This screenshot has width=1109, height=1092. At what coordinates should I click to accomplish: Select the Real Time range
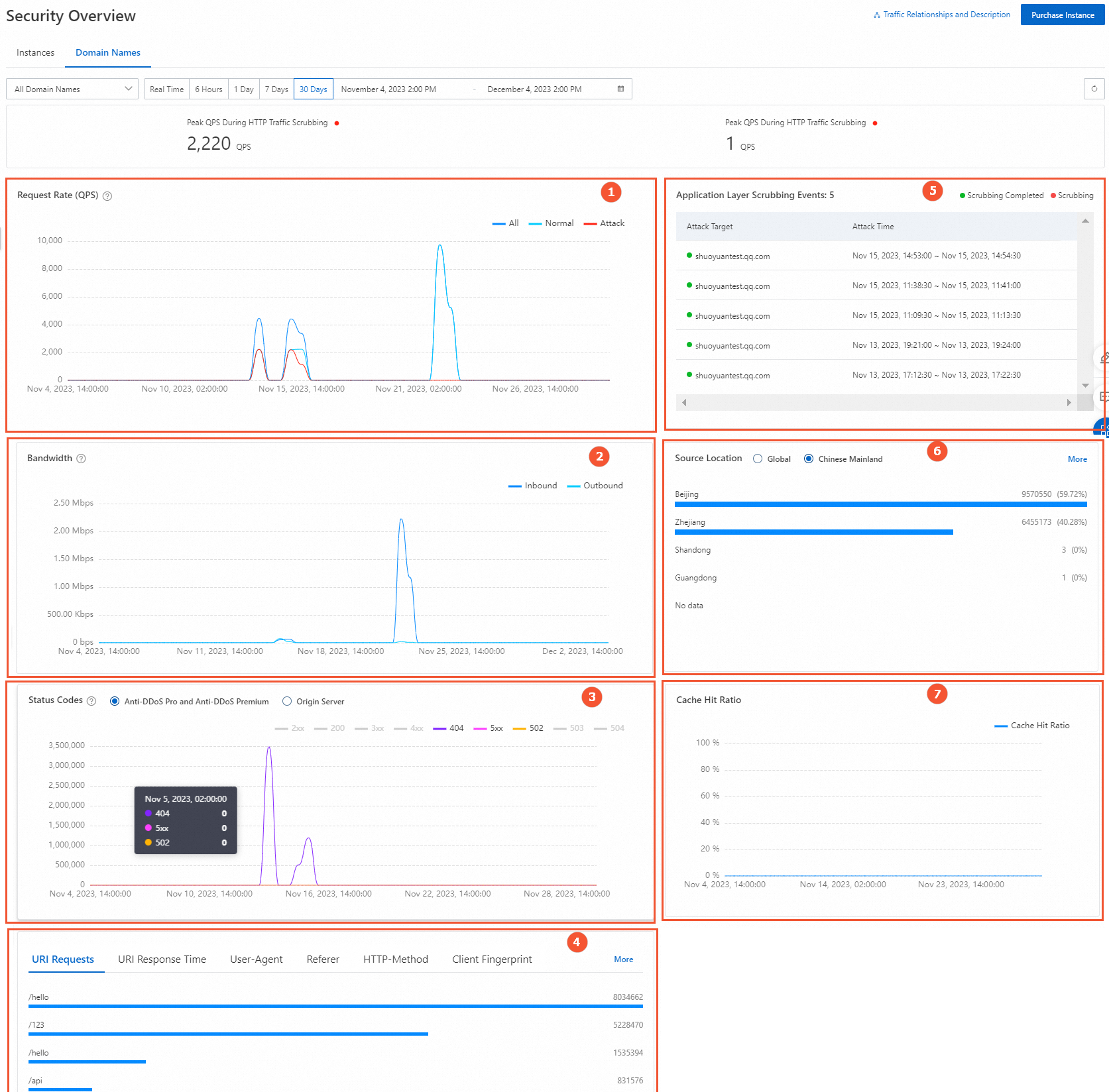(x=166, y=89)
